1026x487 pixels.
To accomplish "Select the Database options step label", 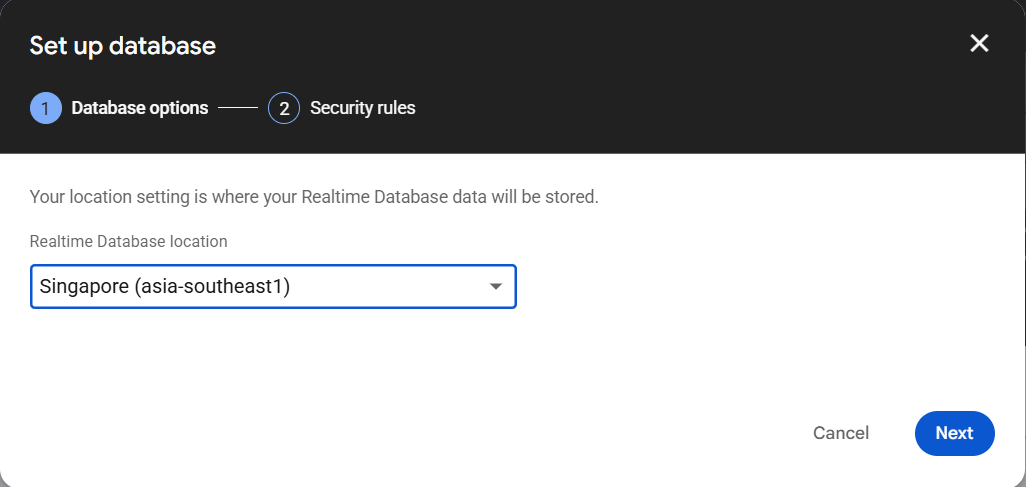I will tap(140, 108).
